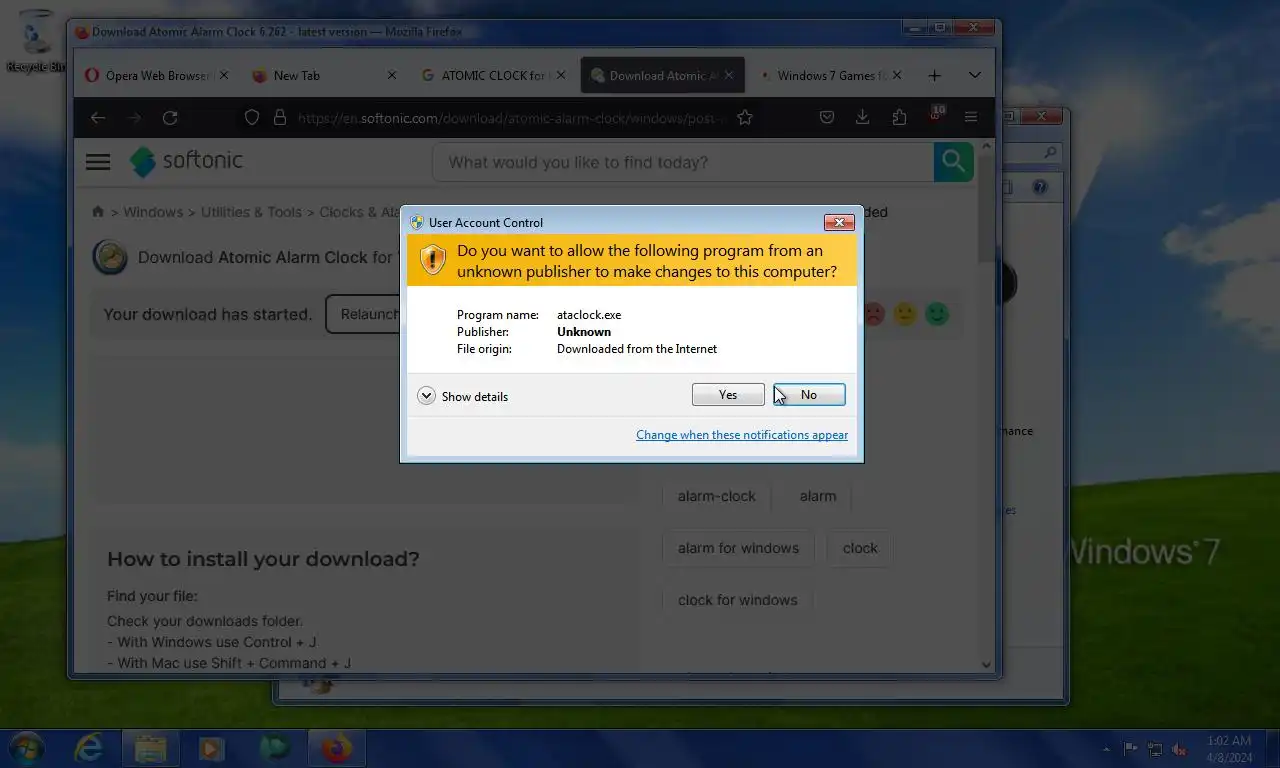Close the Windows 7 Games tab
The height and width of the screenshot is (768, 1280).
[897, 75]
